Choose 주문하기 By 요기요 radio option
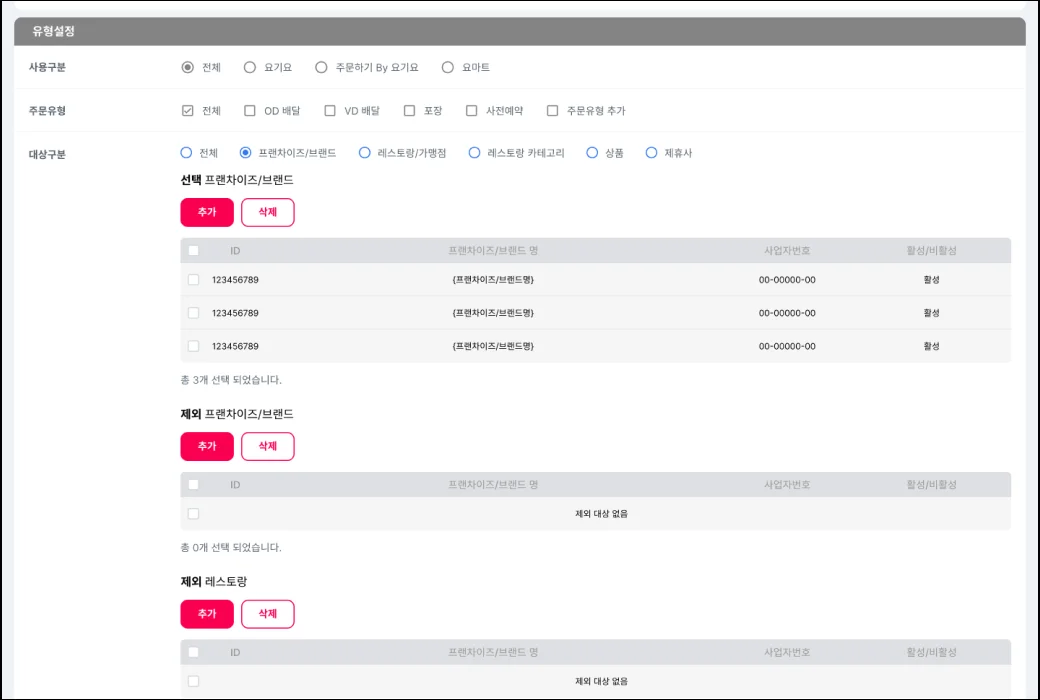This screenshot has width=1040, height=700. (321, 67)
